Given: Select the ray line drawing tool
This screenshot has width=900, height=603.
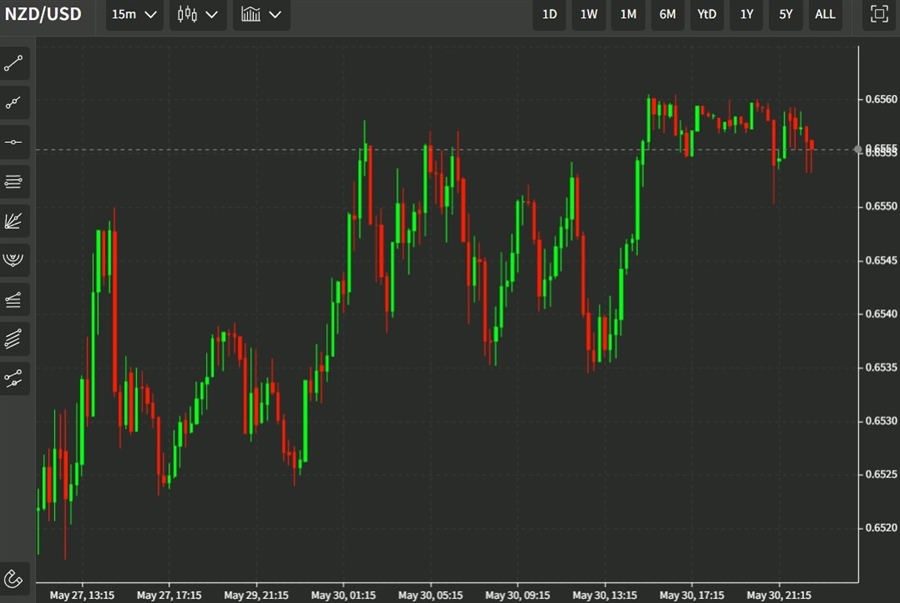Looking at the screenshot, I should coord(14,103).
